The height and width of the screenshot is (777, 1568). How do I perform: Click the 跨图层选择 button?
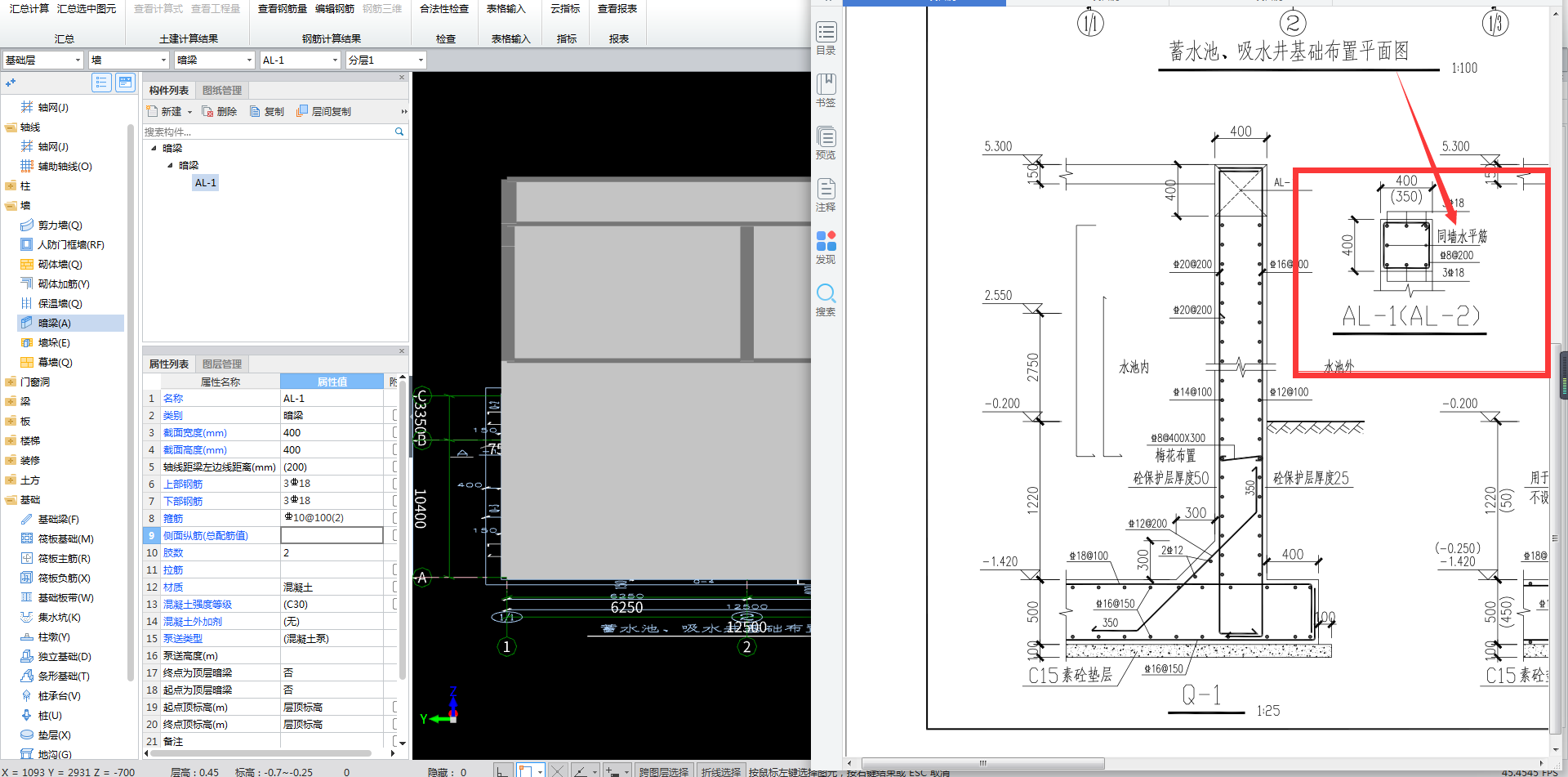[x=664, y=771]
